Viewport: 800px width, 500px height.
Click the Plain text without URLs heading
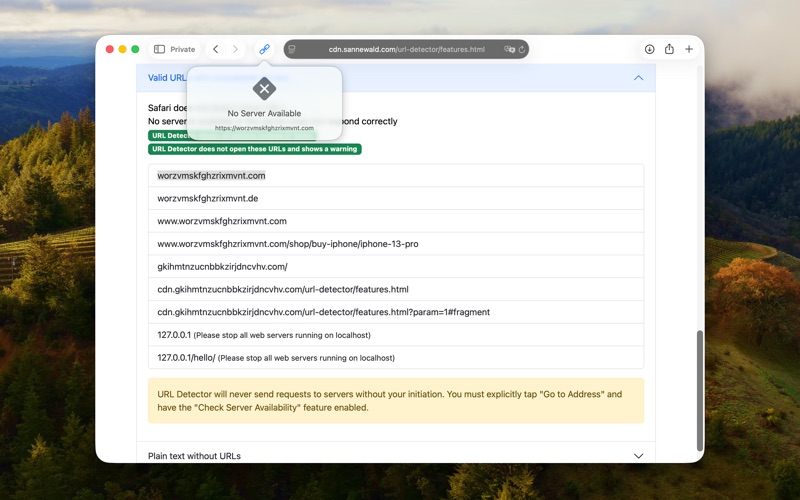tap(194, 456)
